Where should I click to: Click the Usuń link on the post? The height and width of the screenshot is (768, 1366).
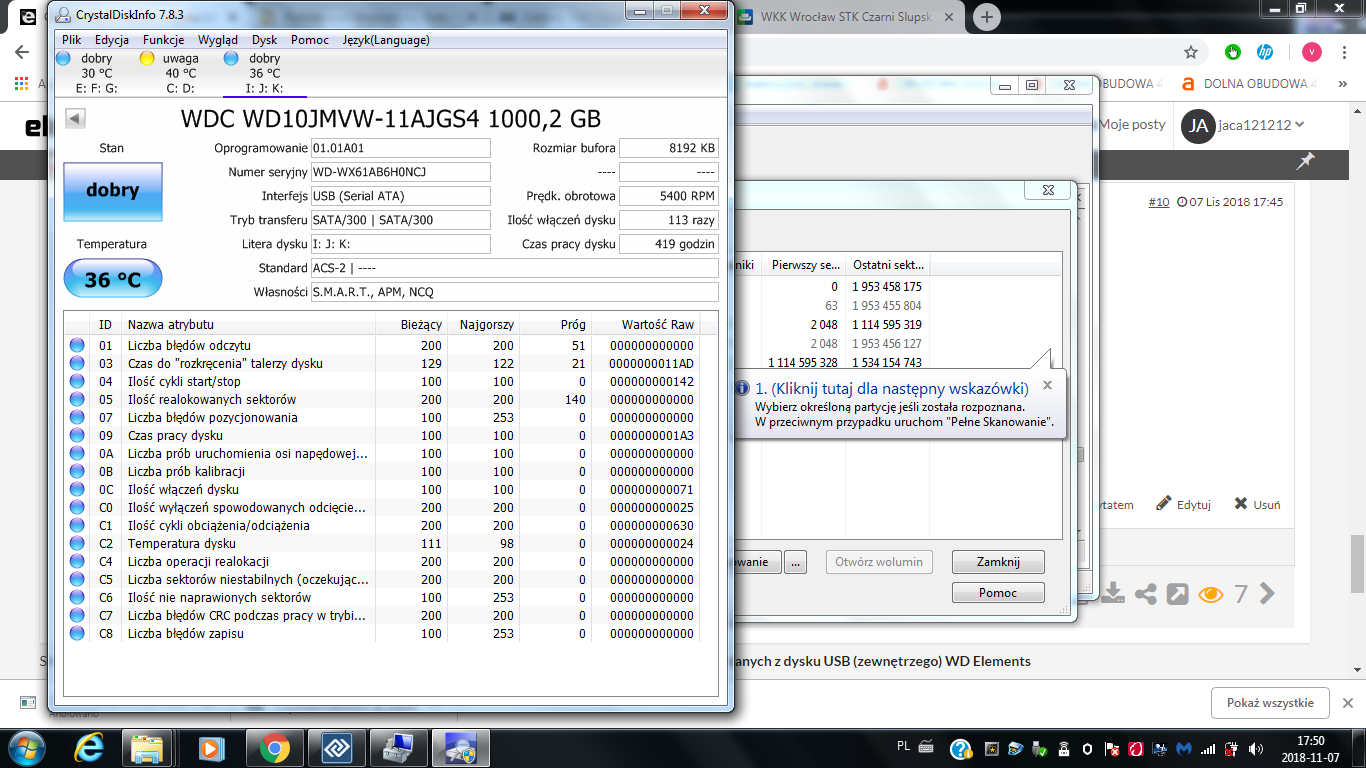[x=1257, y=505]
